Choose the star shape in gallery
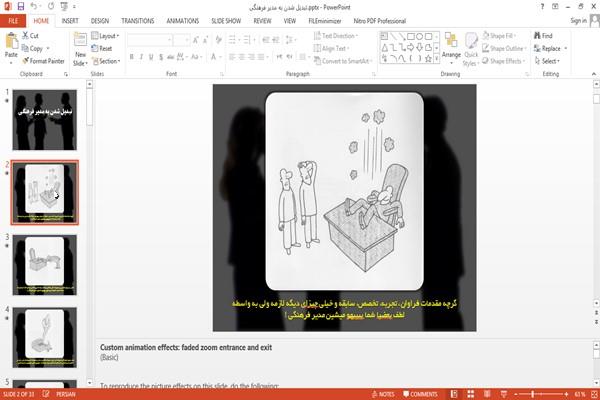Screen dimensions: 600x400 pos(428,59)
